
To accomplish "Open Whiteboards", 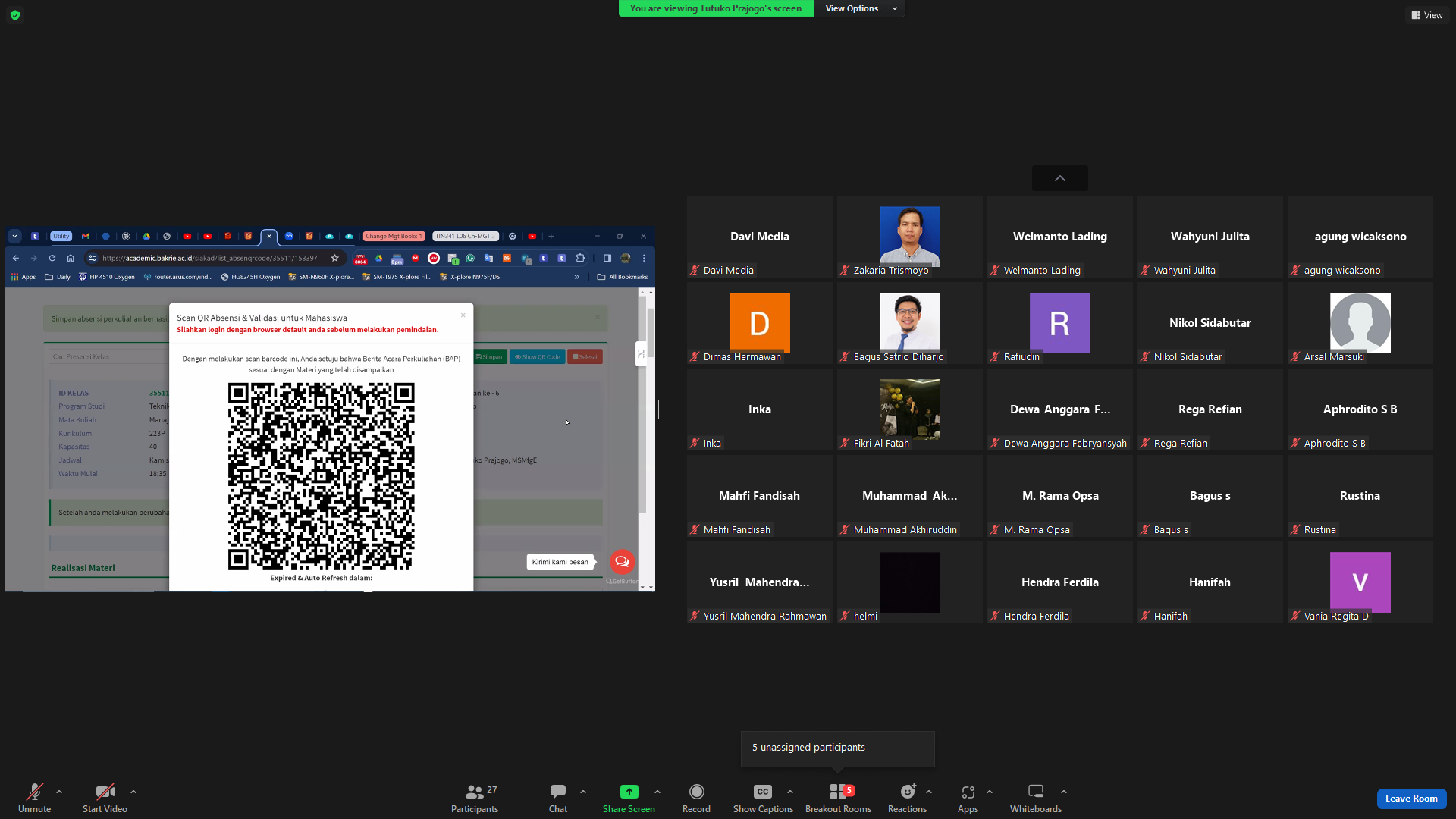I will point(1036,798).
